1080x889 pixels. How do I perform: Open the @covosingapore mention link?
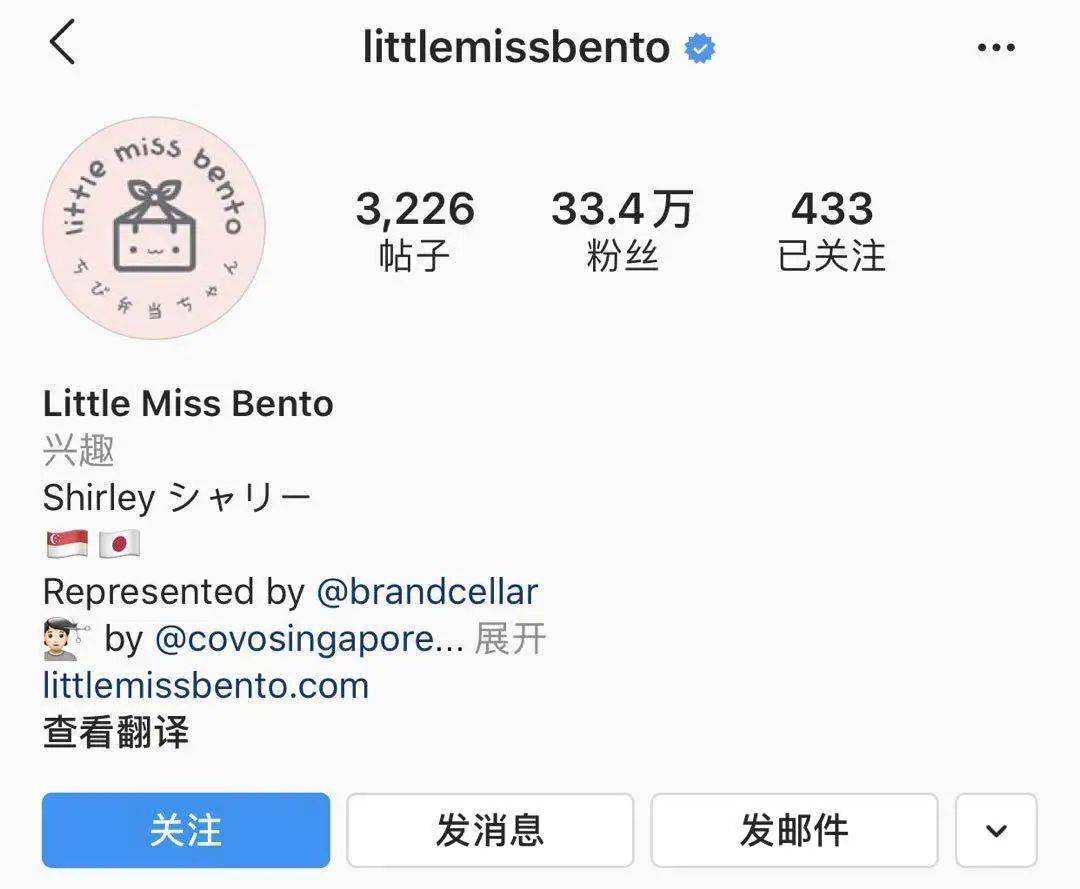click(309, 639)
